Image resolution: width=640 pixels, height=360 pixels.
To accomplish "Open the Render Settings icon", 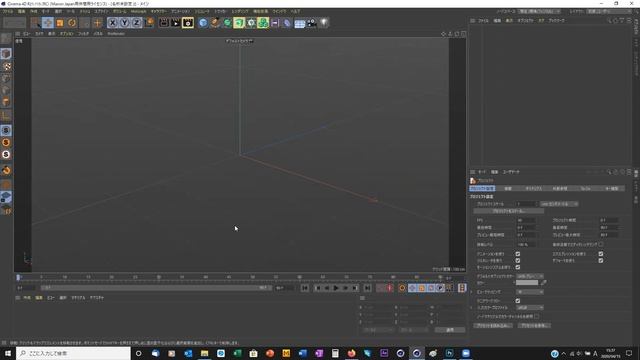I will [188, 23].
